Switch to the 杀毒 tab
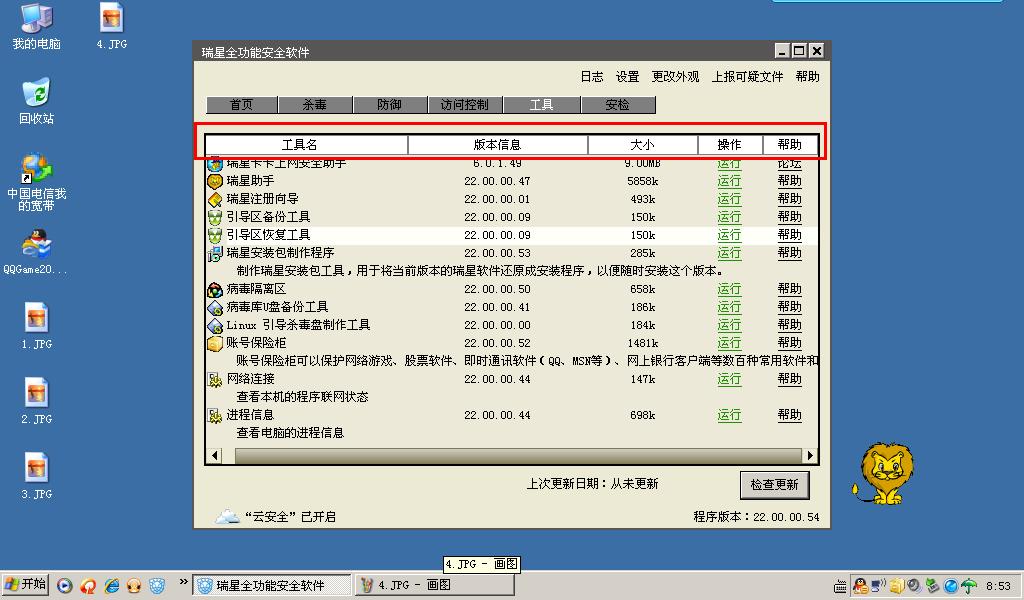The height and width of the screenshot is (600, 1024). (x=315, y=104)
